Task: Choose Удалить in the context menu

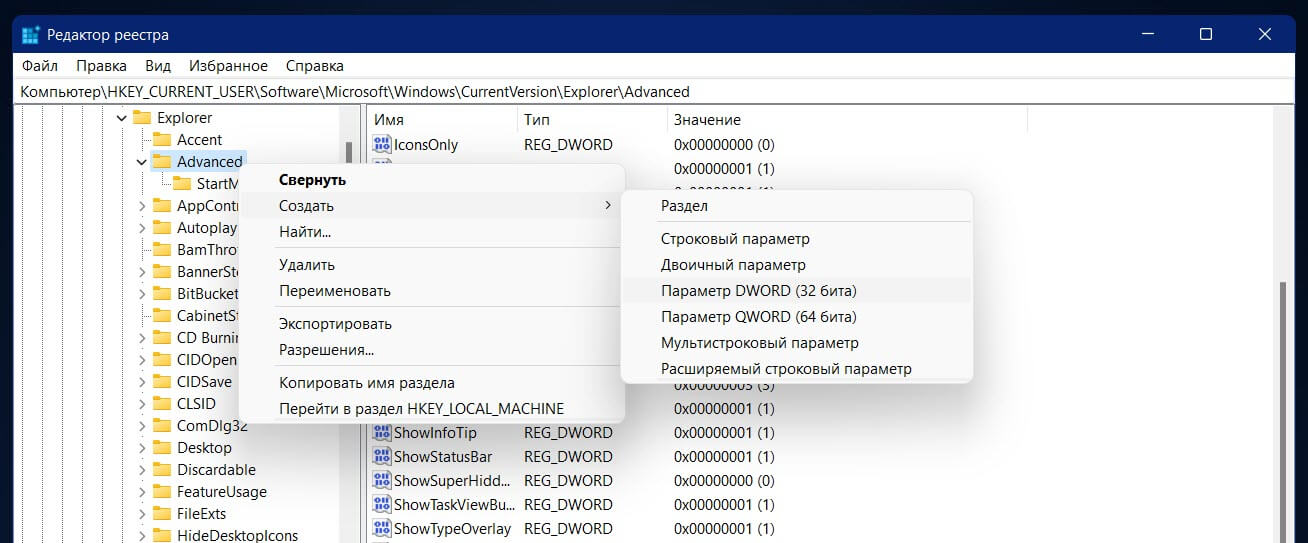Action: coord(432,265)
